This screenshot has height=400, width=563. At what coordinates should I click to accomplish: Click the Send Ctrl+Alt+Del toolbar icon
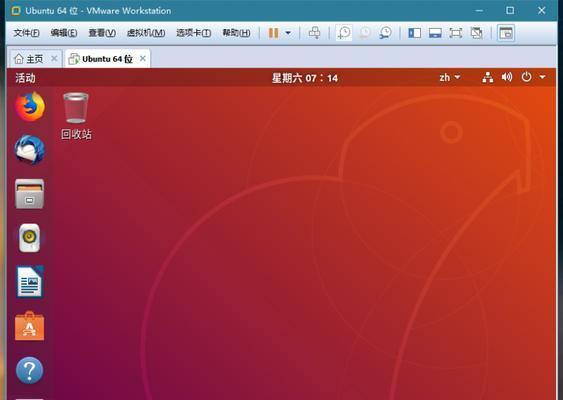coord(314,33)
